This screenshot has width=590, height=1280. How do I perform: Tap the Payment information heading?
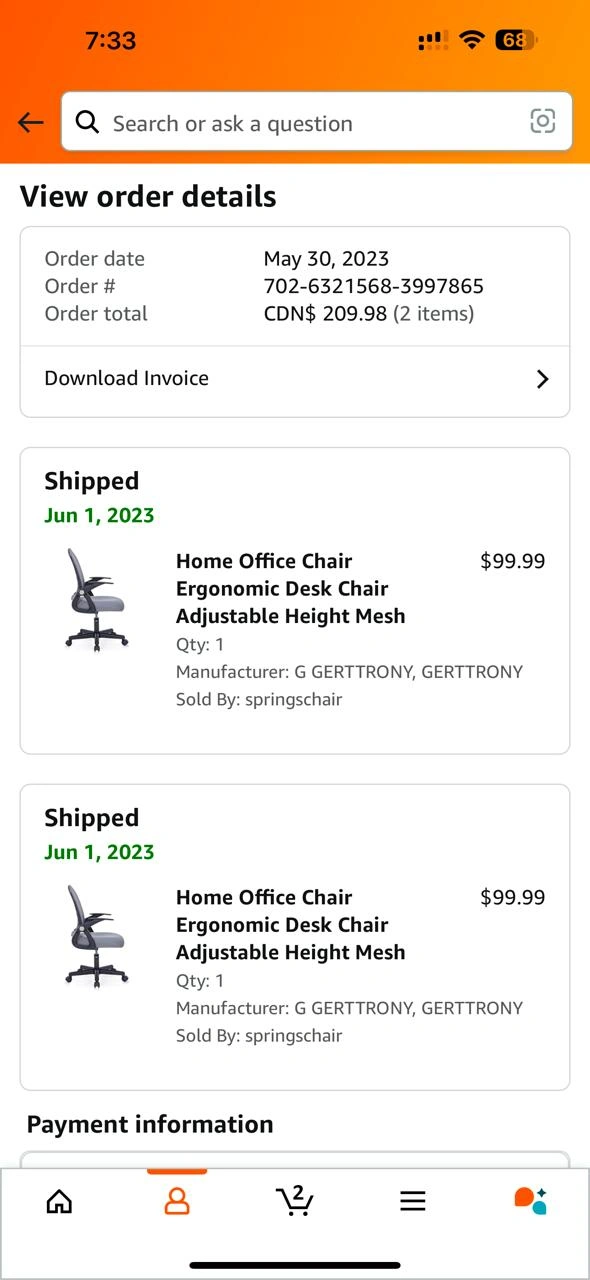[x=150, y=1124]
